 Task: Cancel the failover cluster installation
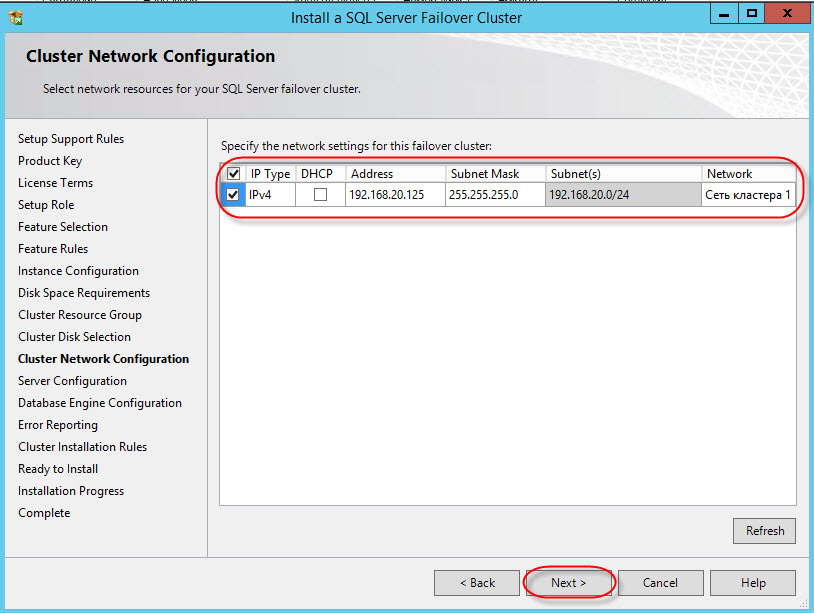tap(660, 583)
